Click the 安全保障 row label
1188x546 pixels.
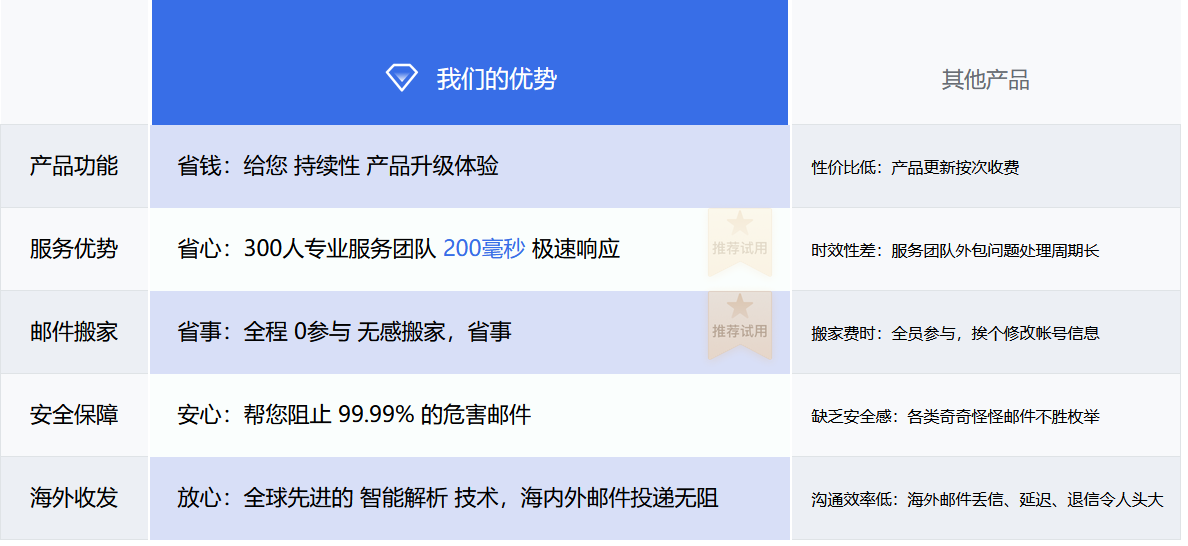[x=74, y=415]
